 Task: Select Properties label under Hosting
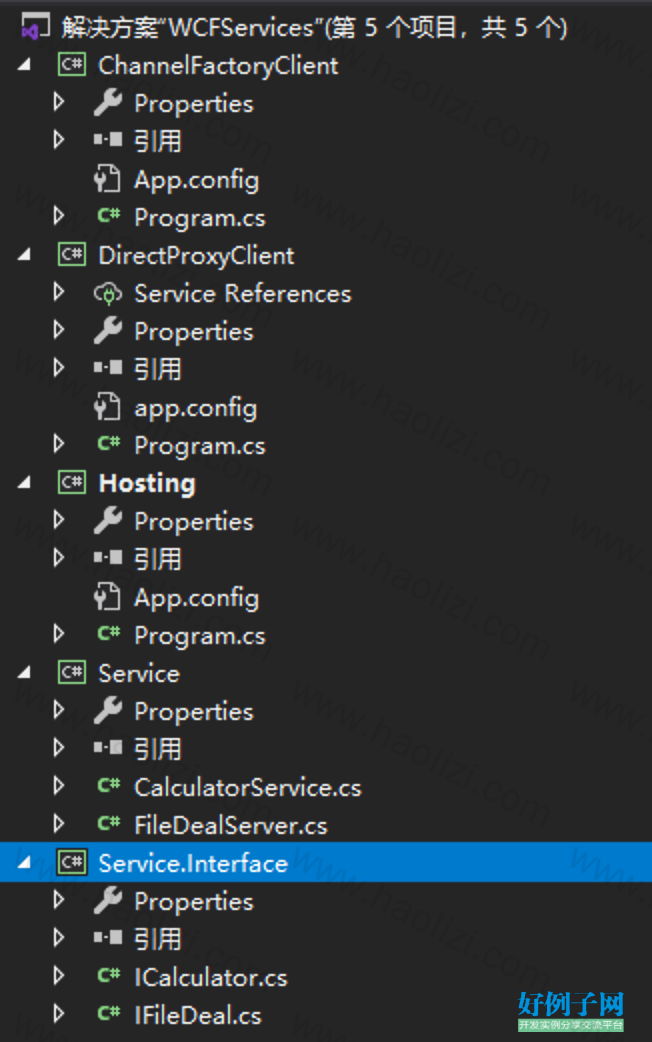pos(193,522)
